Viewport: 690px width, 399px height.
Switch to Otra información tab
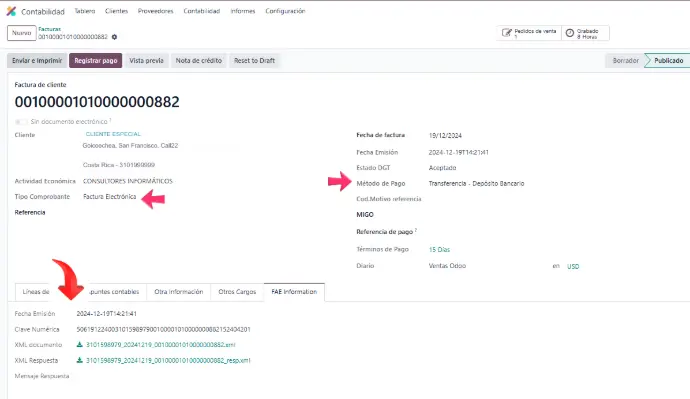click(x=179, y=292)
